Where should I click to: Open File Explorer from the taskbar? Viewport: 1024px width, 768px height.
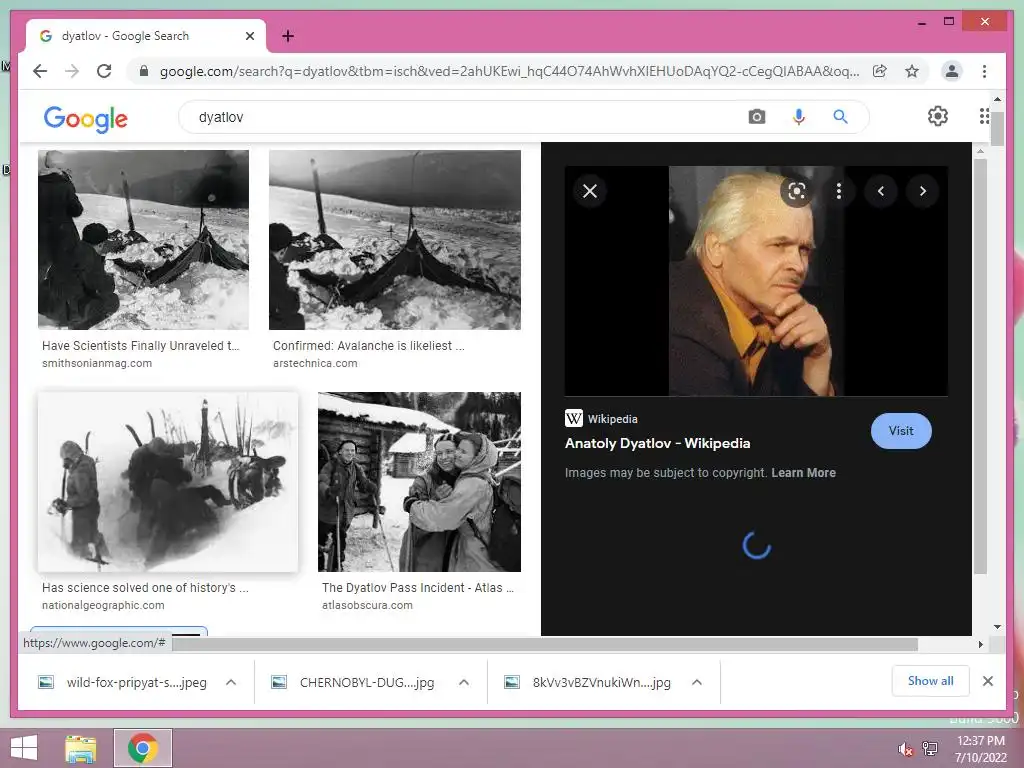(x=81, y=748)
